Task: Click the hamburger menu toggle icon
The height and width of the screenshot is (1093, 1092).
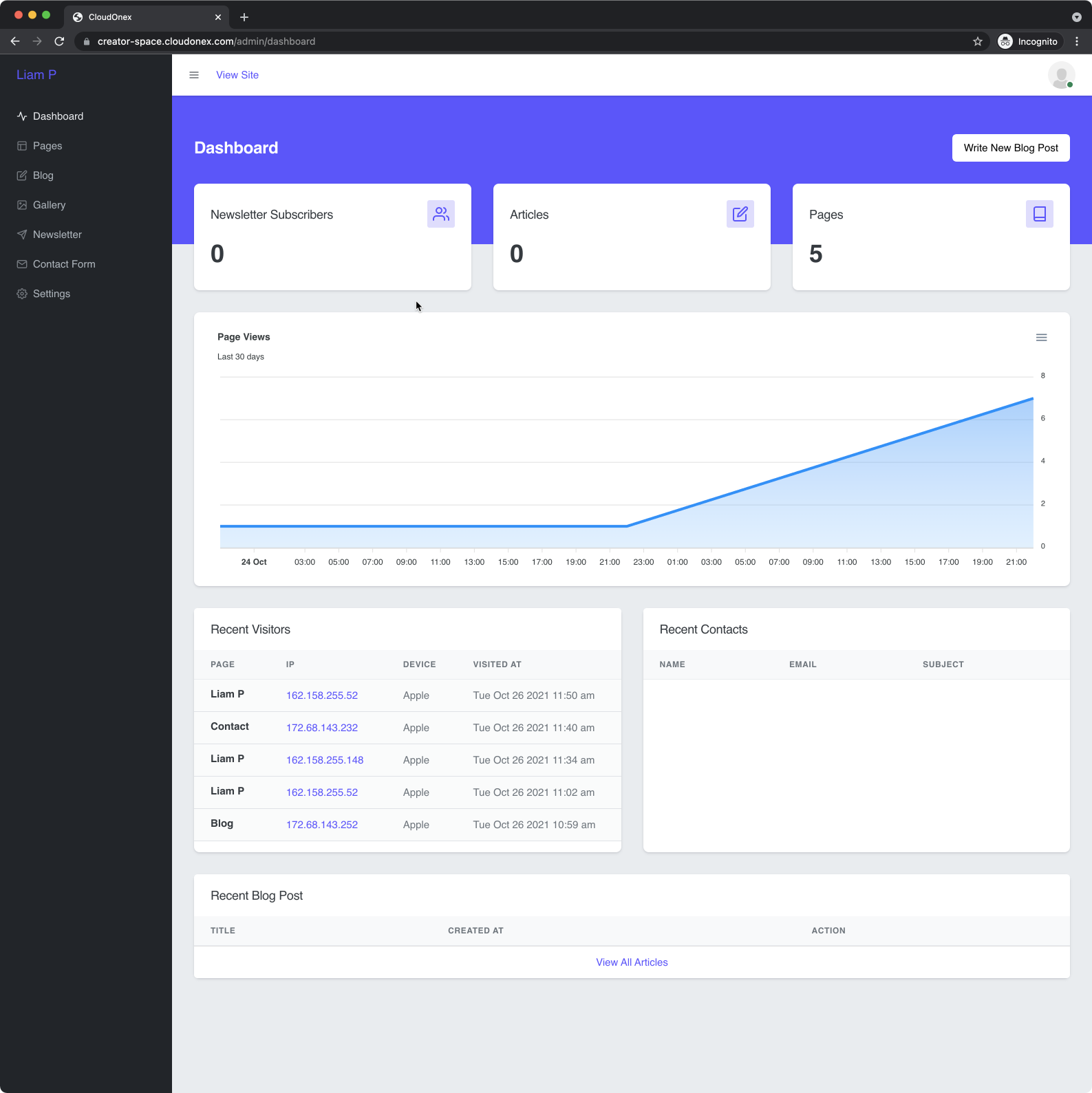Action: point(194,75)
